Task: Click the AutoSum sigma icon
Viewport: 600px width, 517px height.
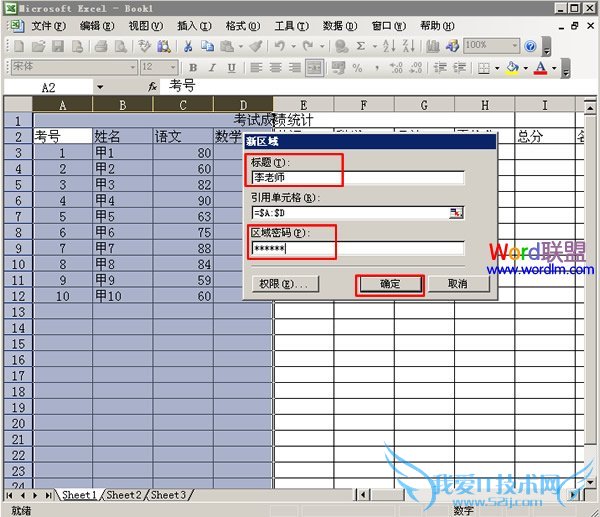Action: 360,46
